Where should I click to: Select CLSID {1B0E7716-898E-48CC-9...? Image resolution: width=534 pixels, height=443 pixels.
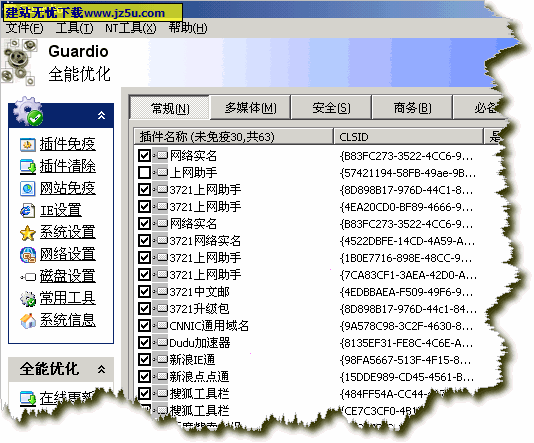[x=406, y=258]
